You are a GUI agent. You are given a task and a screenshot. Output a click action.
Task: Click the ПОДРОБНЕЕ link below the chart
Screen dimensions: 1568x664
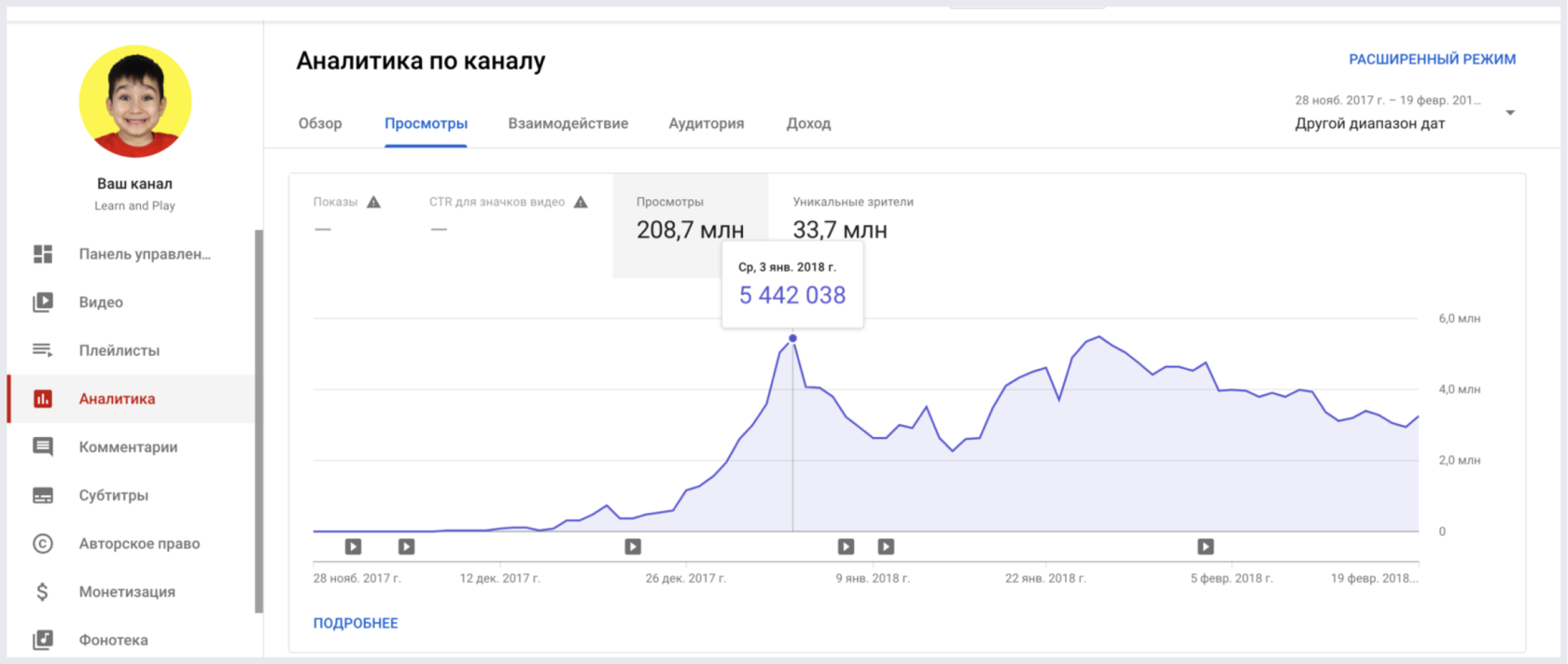(x=356, y=623)
